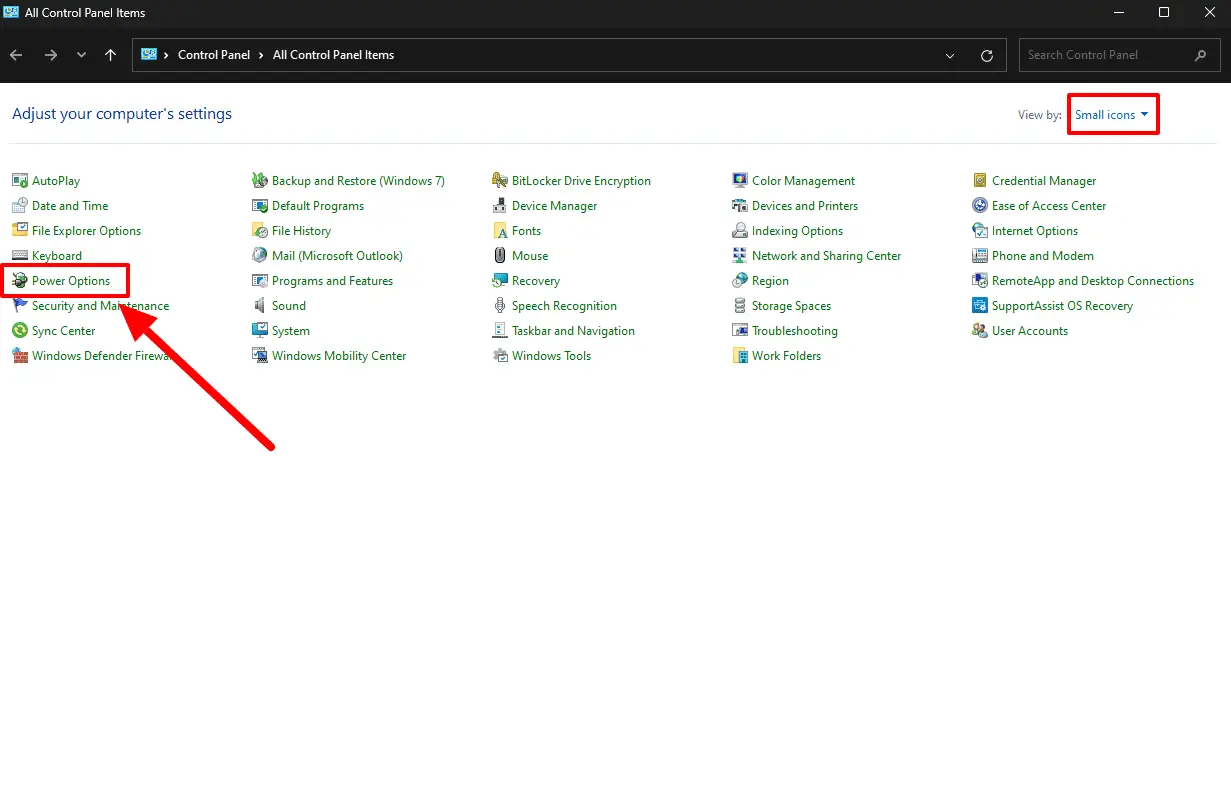Click the BitLocker Drive Encryption icon
This screenshot has width=1231, height=802.
(500, 181)
